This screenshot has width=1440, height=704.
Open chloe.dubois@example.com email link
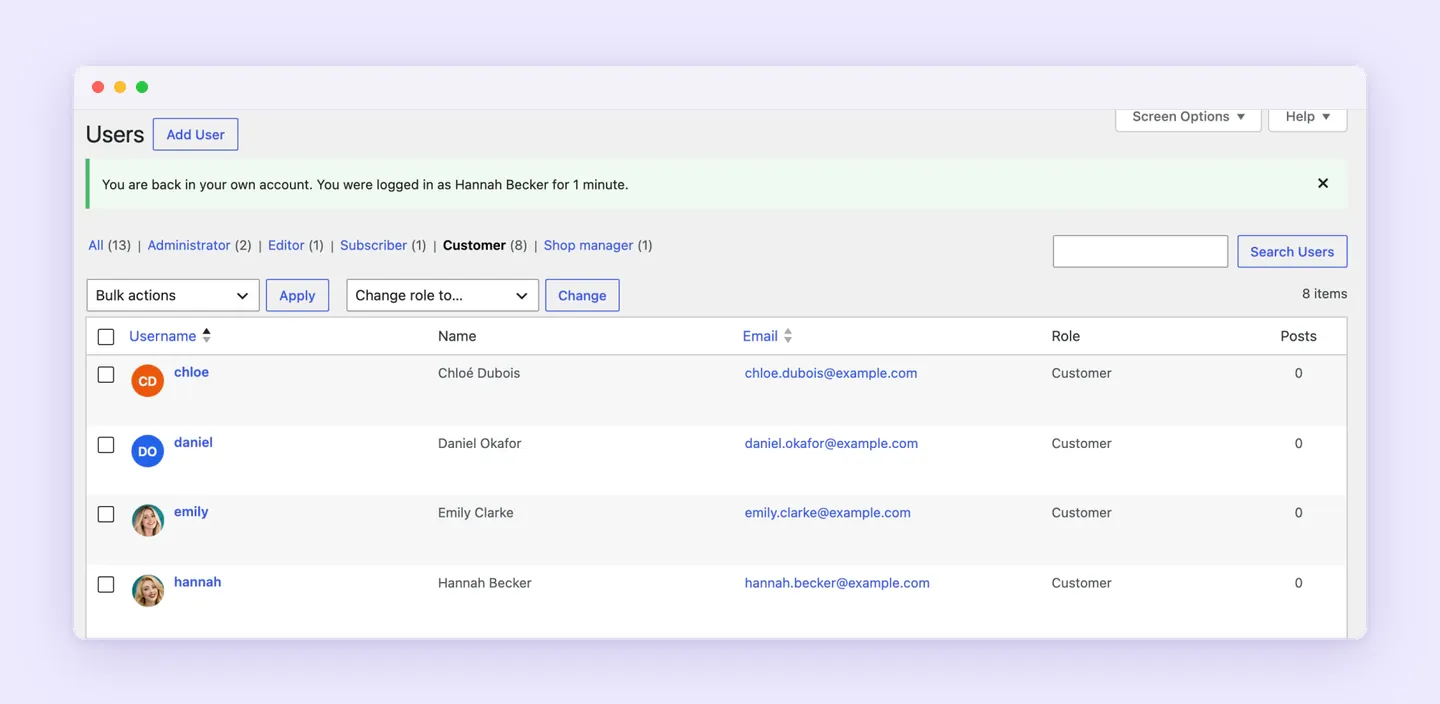click(x=831, y=373)
